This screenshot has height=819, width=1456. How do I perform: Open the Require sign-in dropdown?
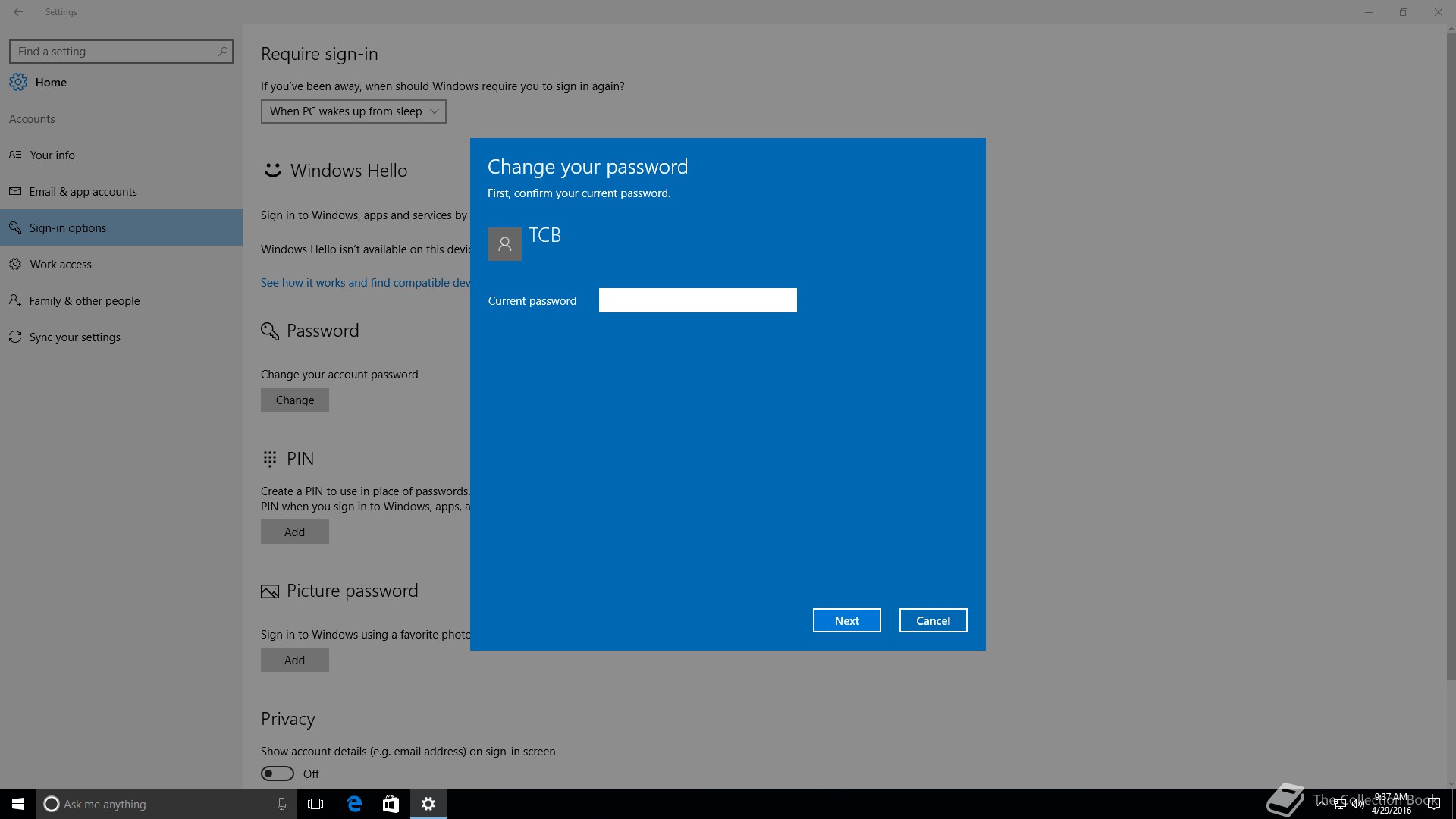(x=353, y=111)
